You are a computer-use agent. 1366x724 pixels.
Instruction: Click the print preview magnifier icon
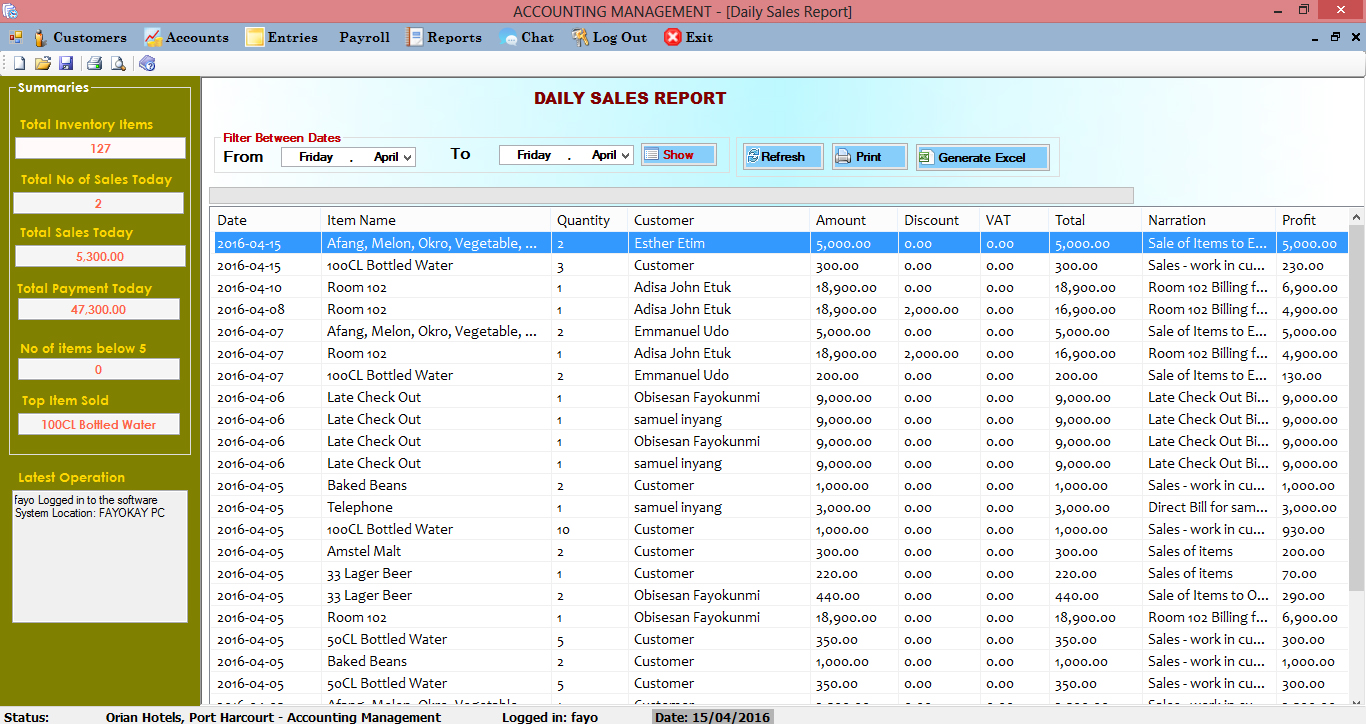tap(118, 64)
